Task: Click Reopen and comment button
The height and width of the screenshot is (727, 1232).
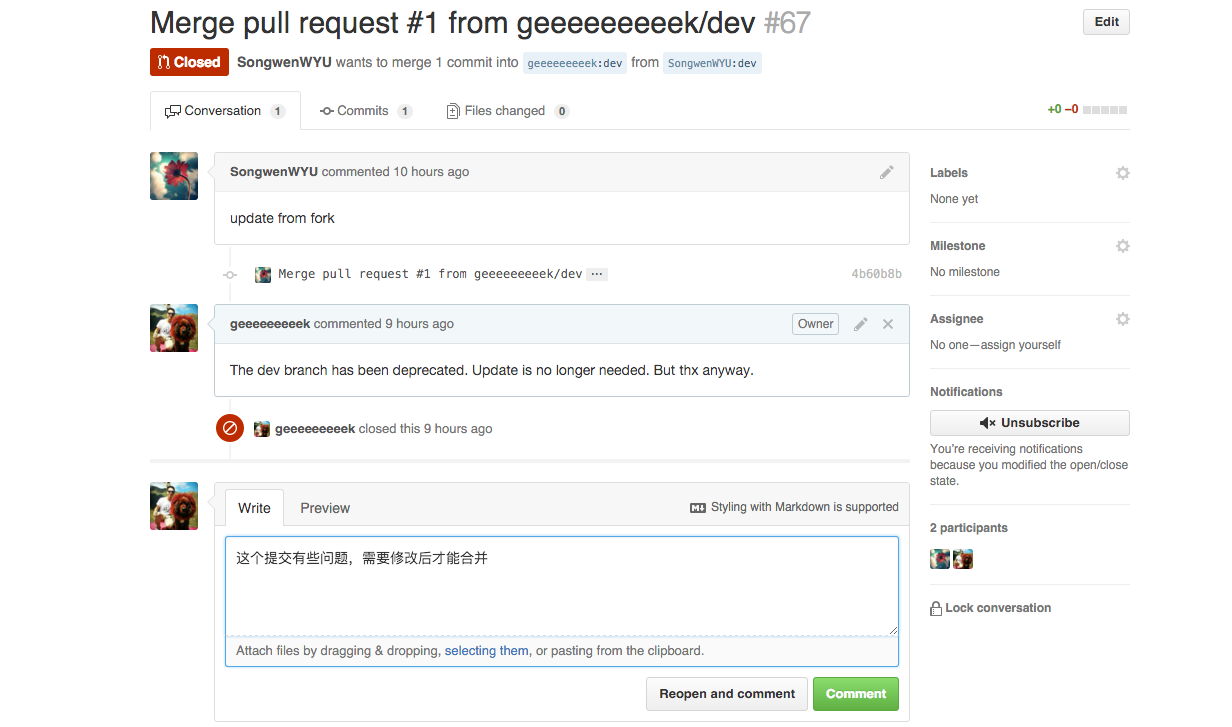Action: point(726,694)
